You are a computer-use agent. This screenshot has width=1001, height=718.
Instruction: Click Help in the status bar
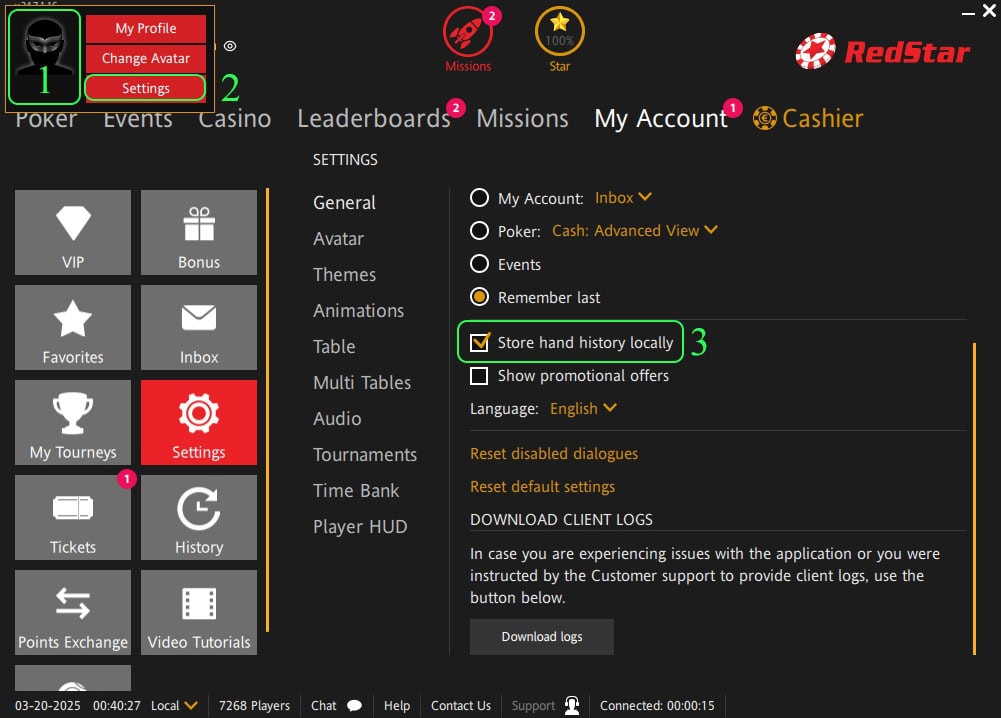click(x=396, y=706)
